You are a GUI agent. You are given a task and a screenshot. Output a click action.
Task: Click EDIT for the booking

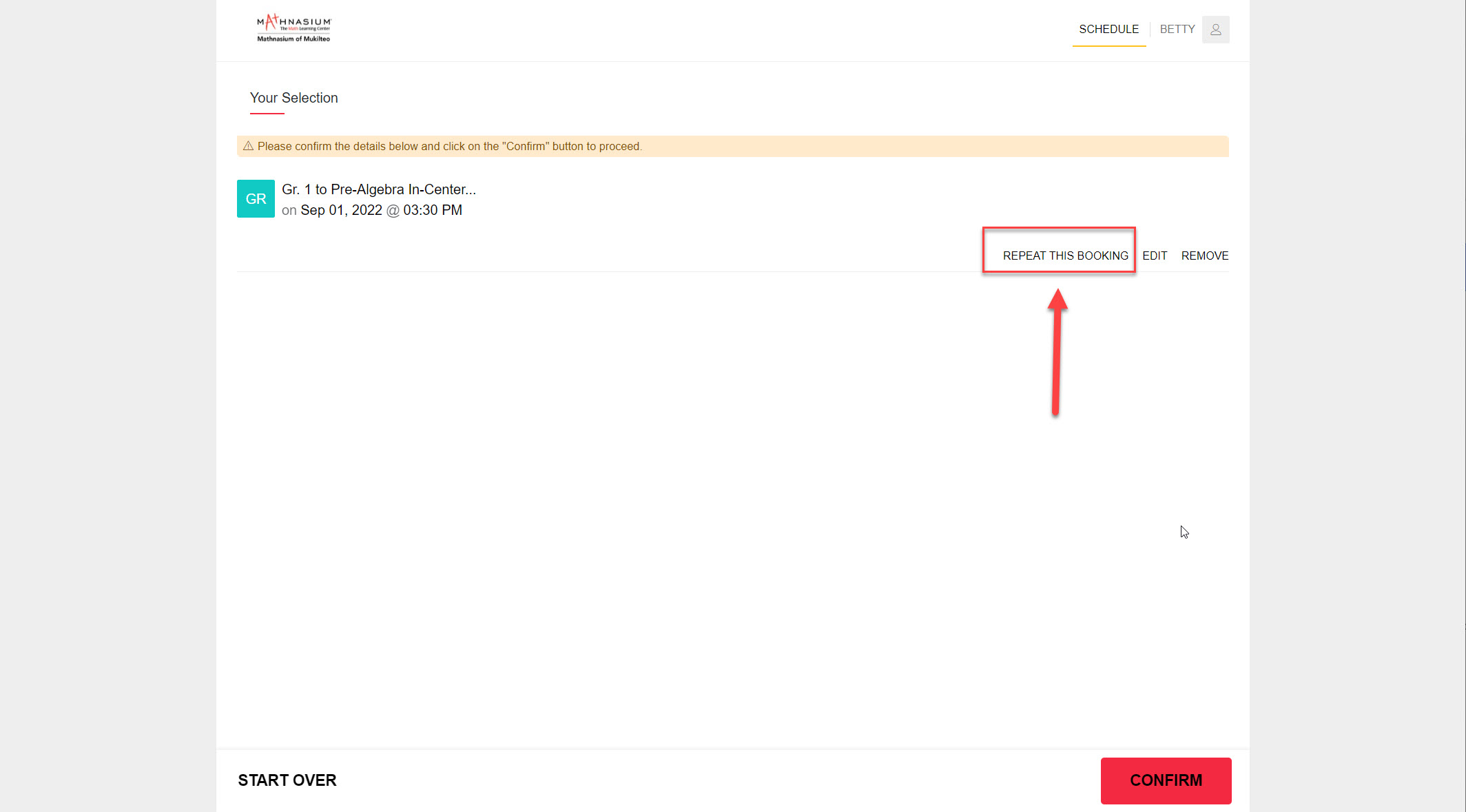(x=1155, y=256)
